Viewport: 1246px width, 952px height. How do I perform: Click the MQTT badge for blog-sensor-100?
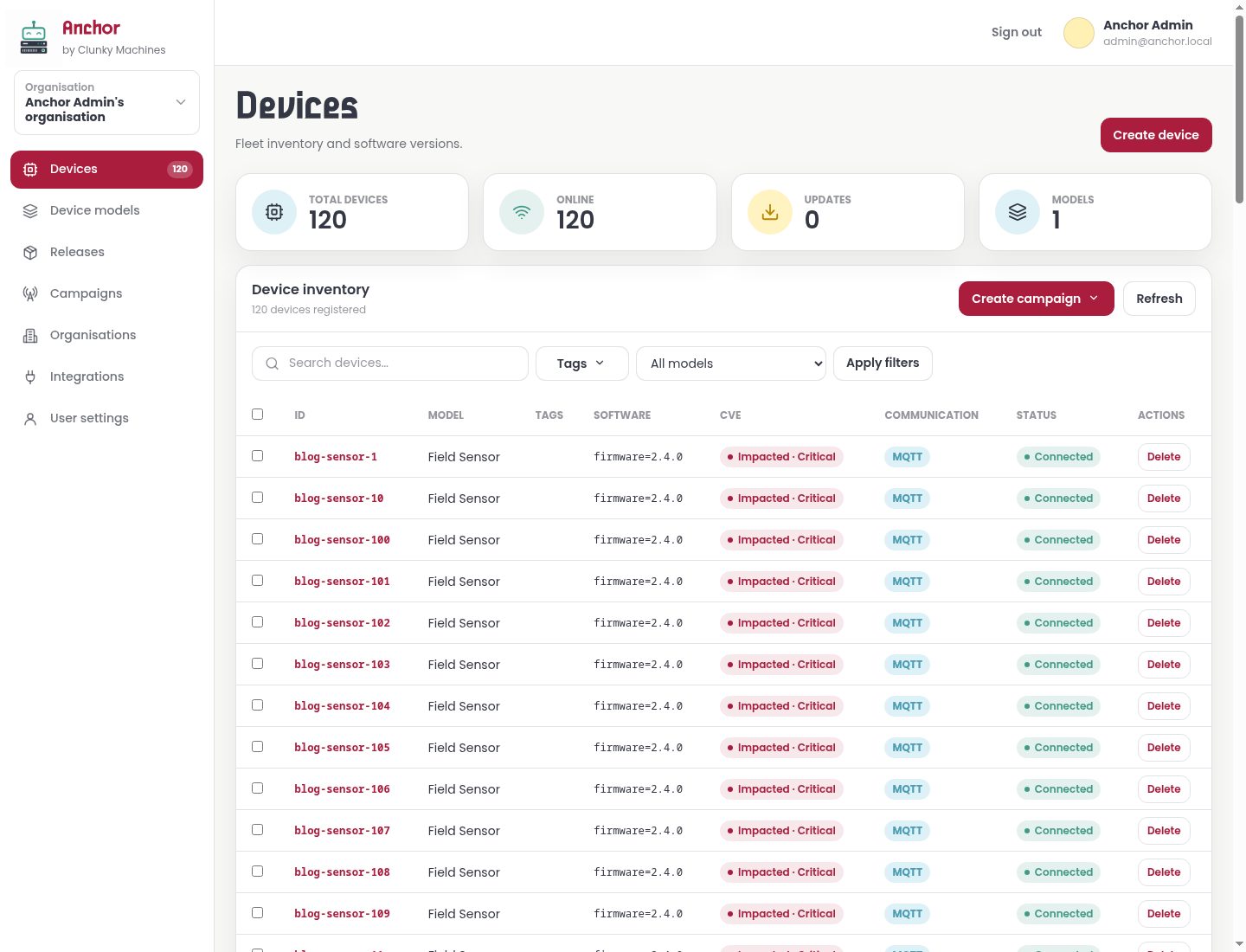click(x=907, y=540)
